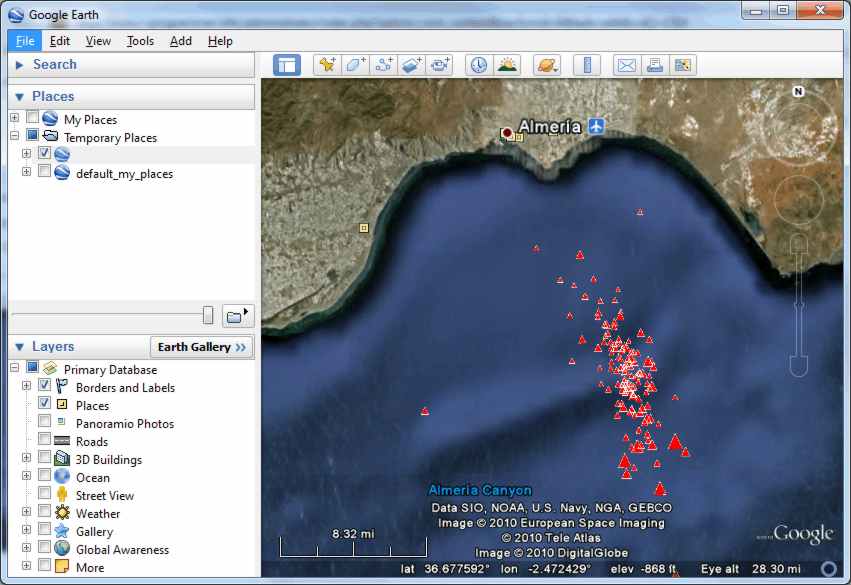This screenshot has width=851, height=585.
Task: Add an image overlay
Action: pos(412,65)
